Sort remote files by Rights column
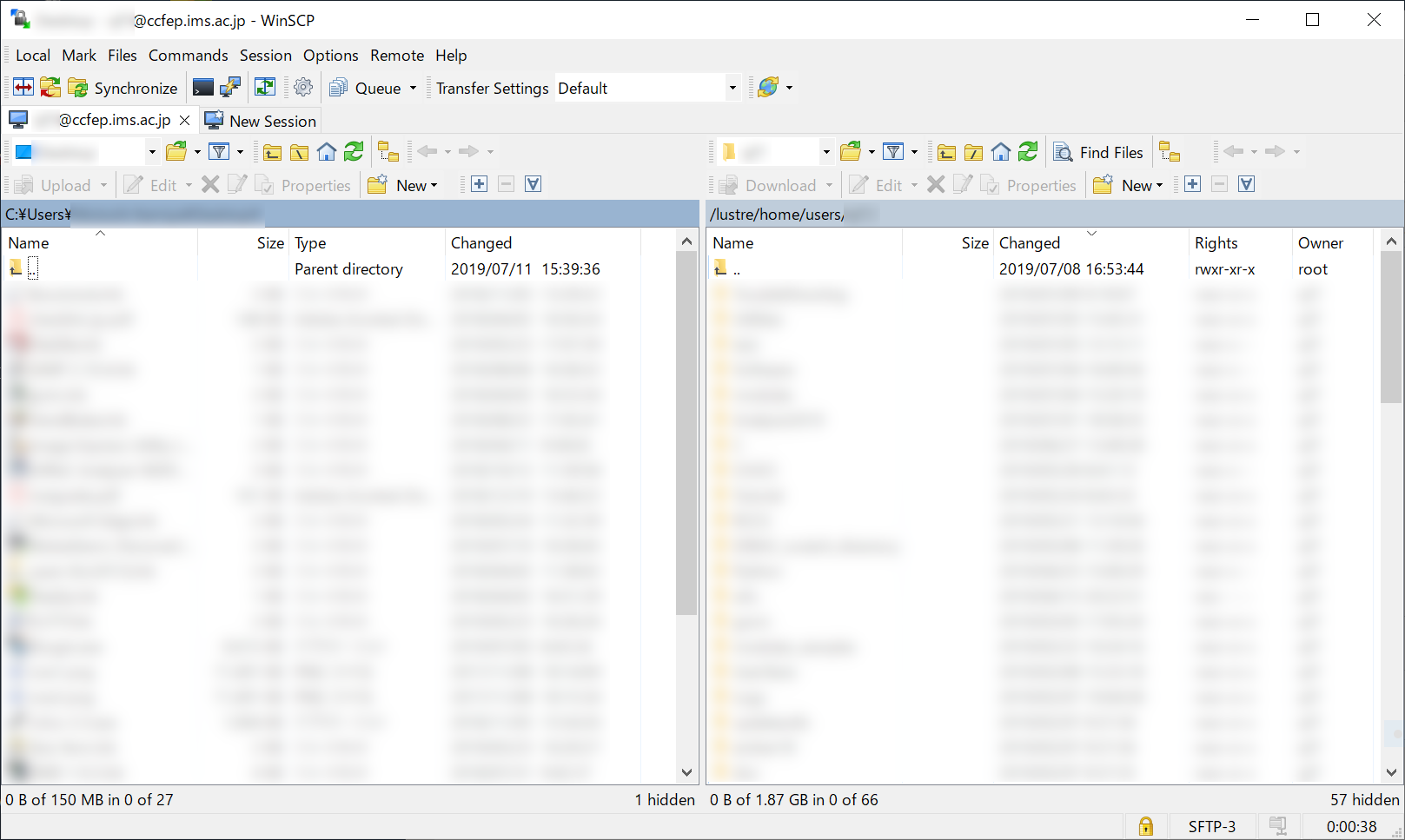This screenshot has height=840, width=1405. [x=1241, y=243]
